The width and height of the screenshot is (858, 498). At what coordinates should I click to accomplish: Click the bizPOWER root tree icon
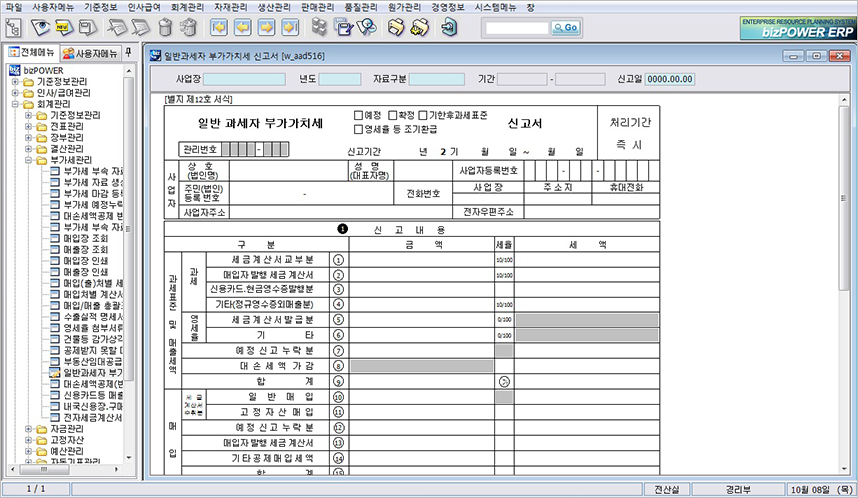[14, 70]
